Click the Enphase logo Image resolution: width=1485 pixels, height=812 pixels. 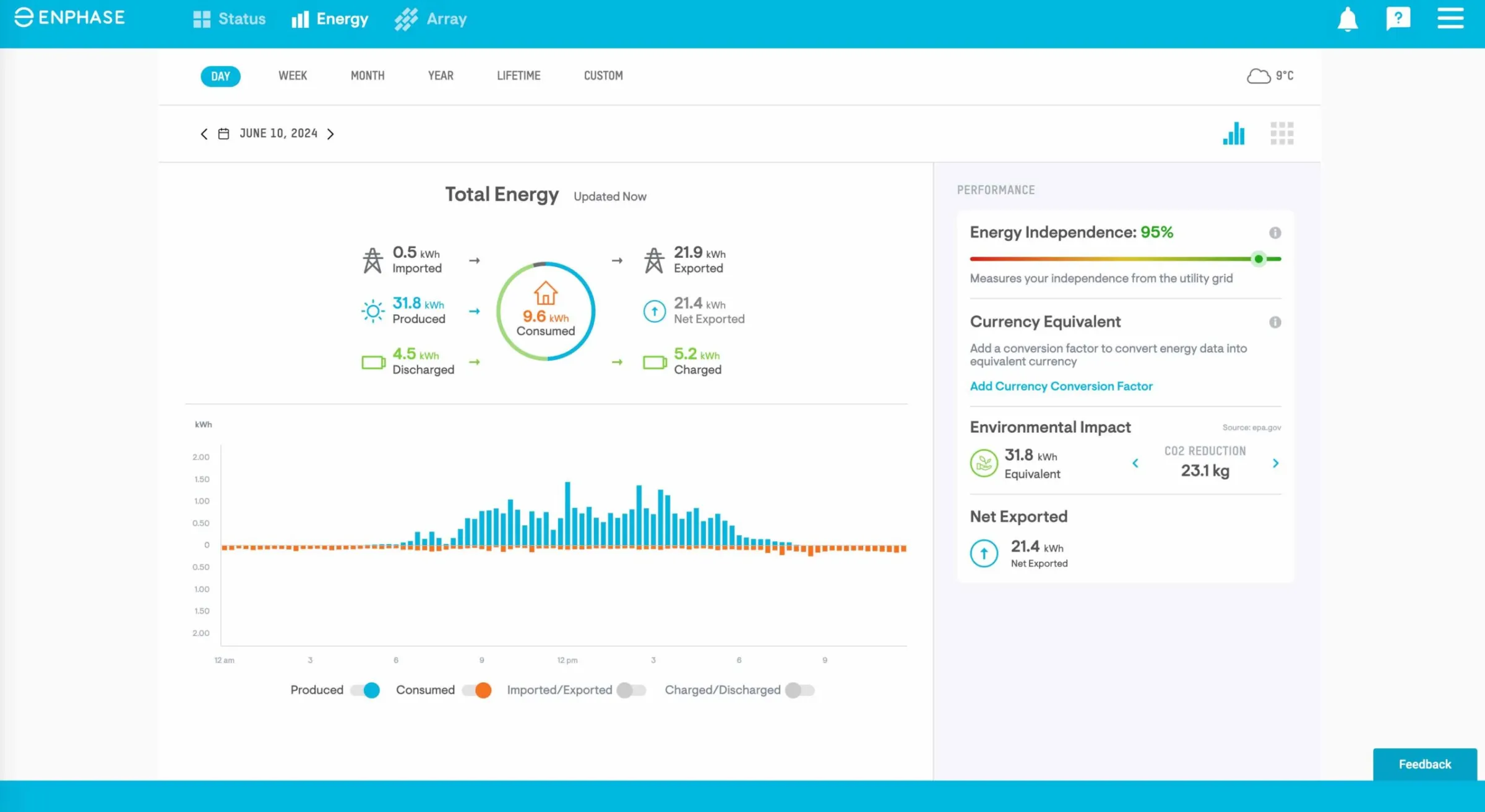[x=69, y=17]
